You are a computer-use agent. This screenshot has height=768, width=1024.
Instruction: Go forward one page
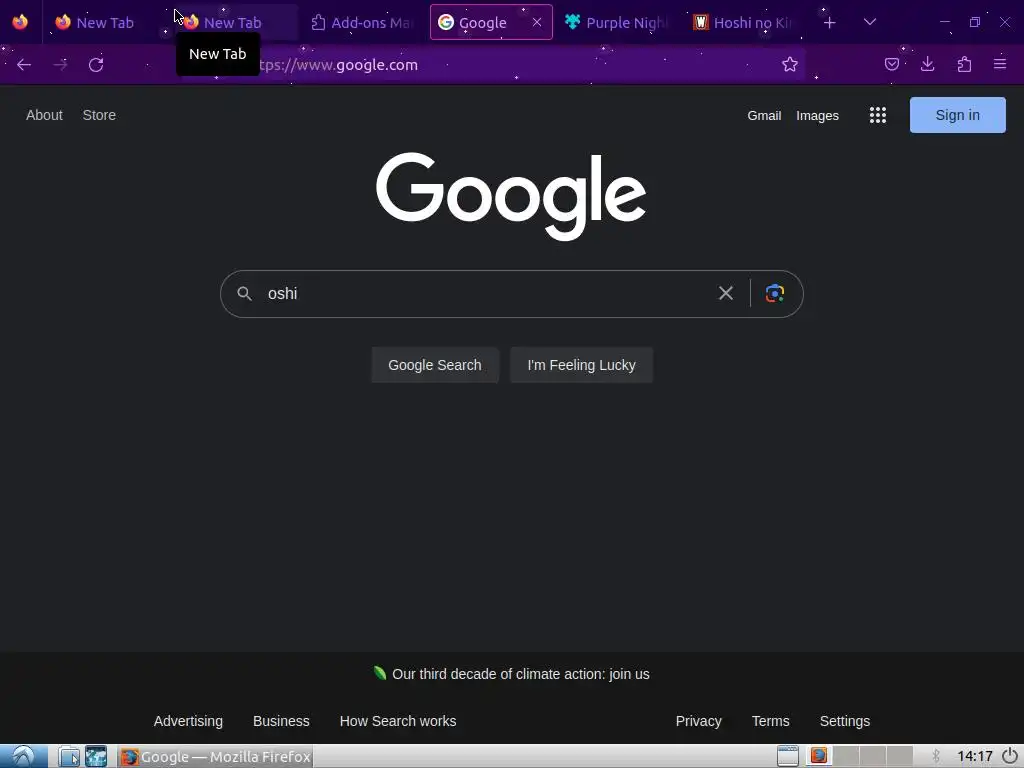[60, 65]
